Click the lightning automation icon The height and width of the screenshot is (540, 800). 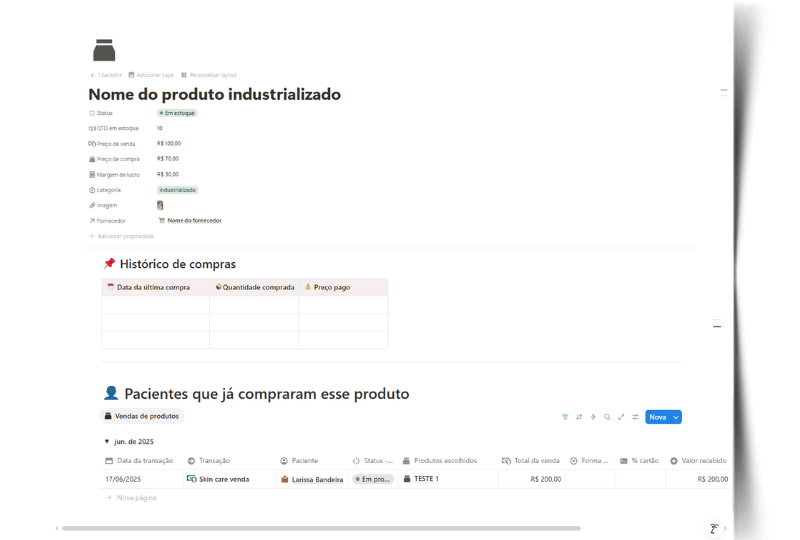(593, 417)
